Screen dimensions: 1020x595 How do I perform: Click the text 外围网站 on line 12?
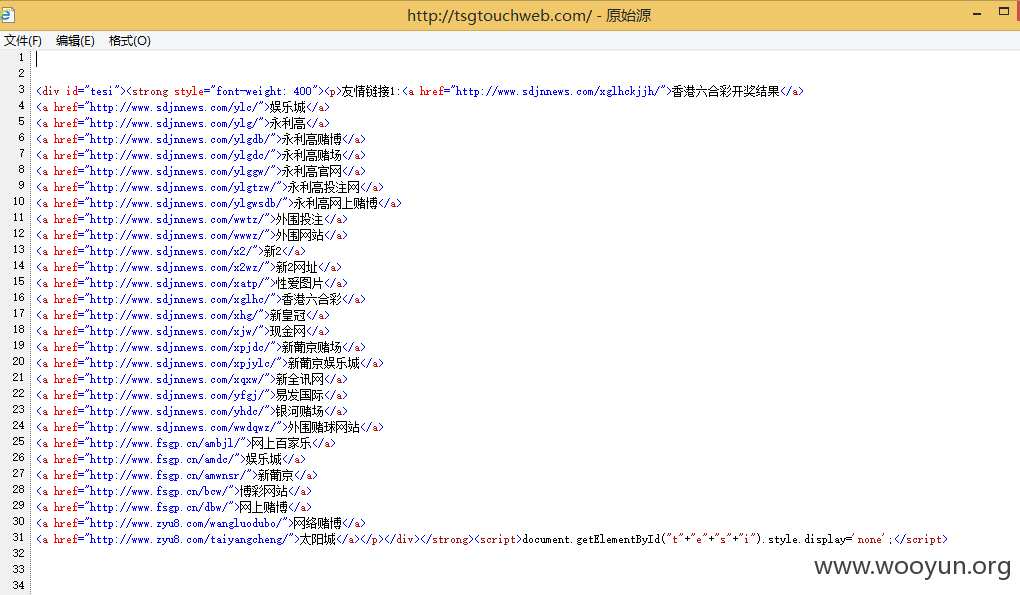coord(299,235)
